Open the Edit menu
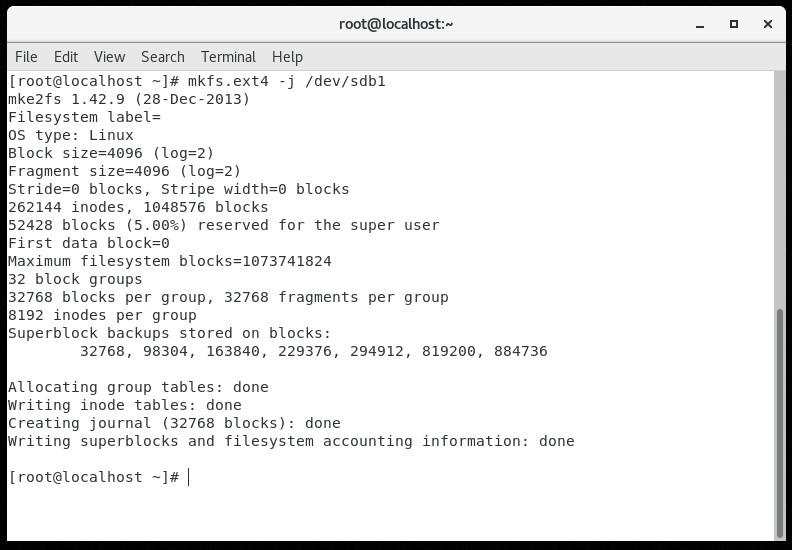The image size is (792, 550). tap(66, 57)
